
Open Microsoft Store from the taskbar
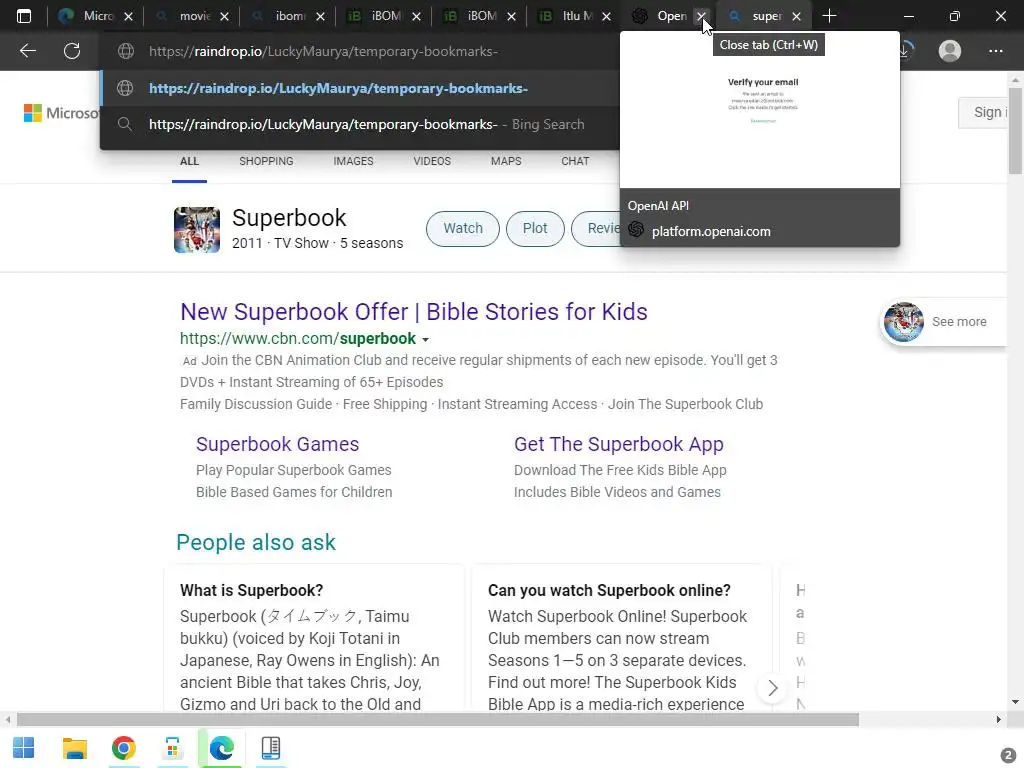[x=172, y=748]
